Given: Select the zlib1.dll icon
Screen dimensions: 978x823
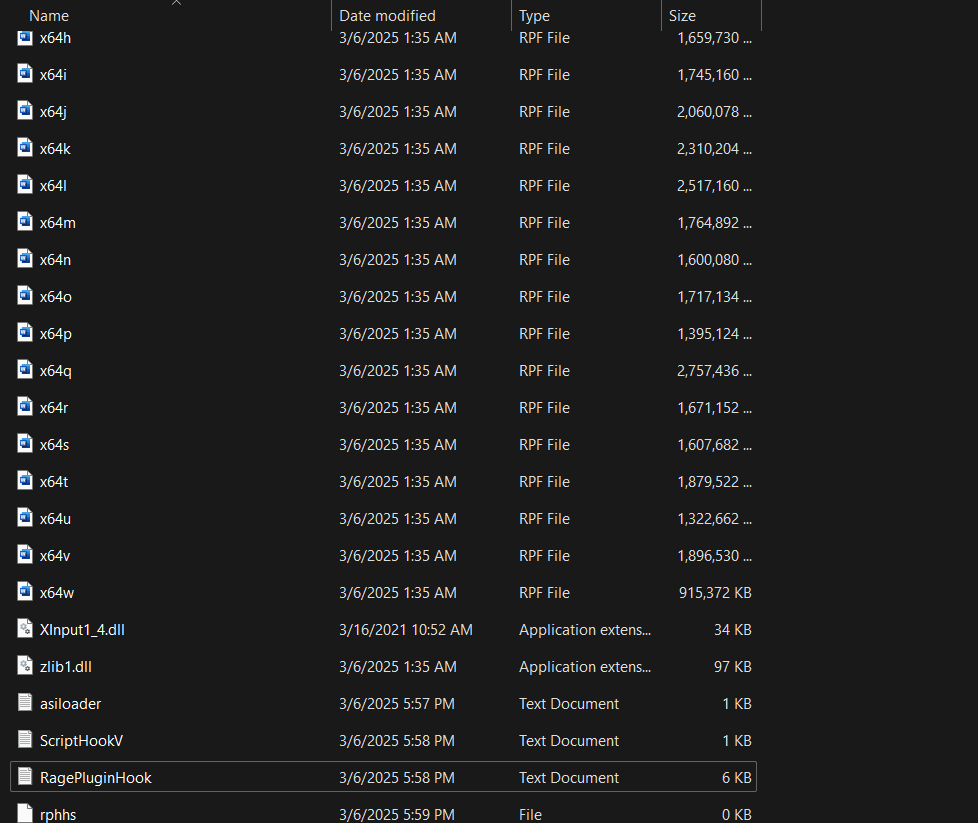Looking at the screenshot, I should click(26, 666).
